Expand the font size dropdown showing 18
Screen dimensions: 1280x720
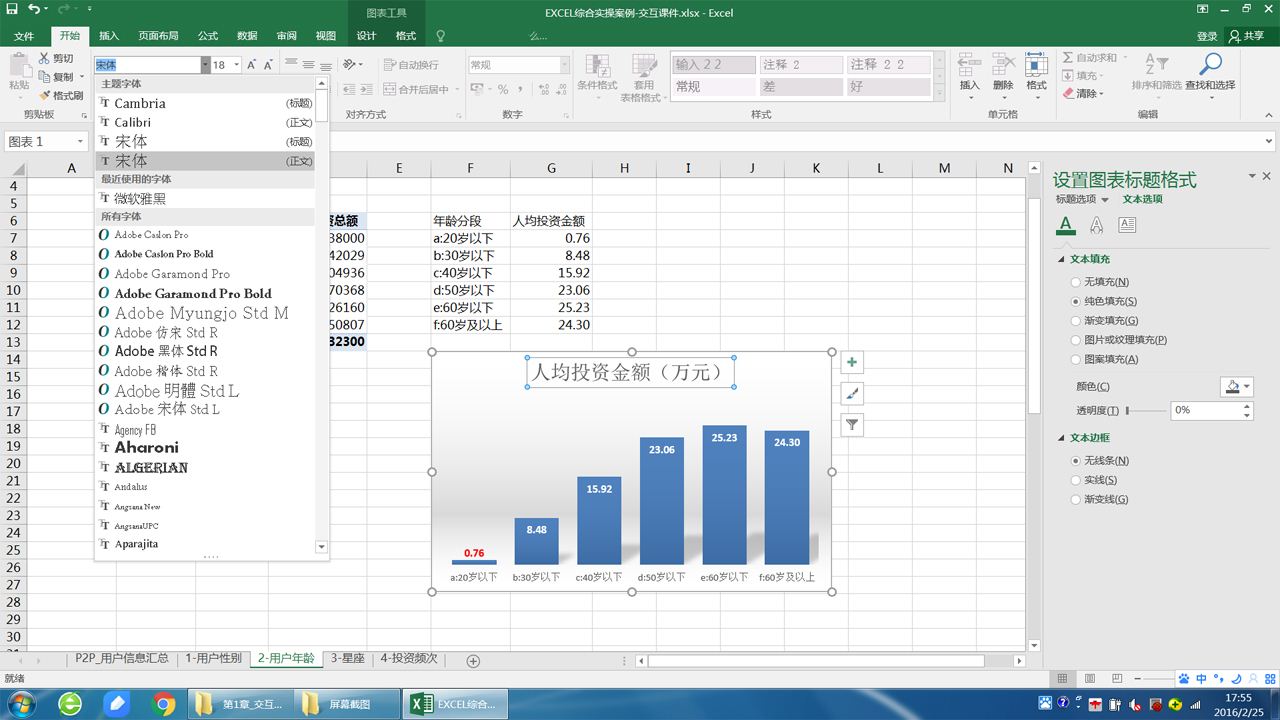click(237, 65)
